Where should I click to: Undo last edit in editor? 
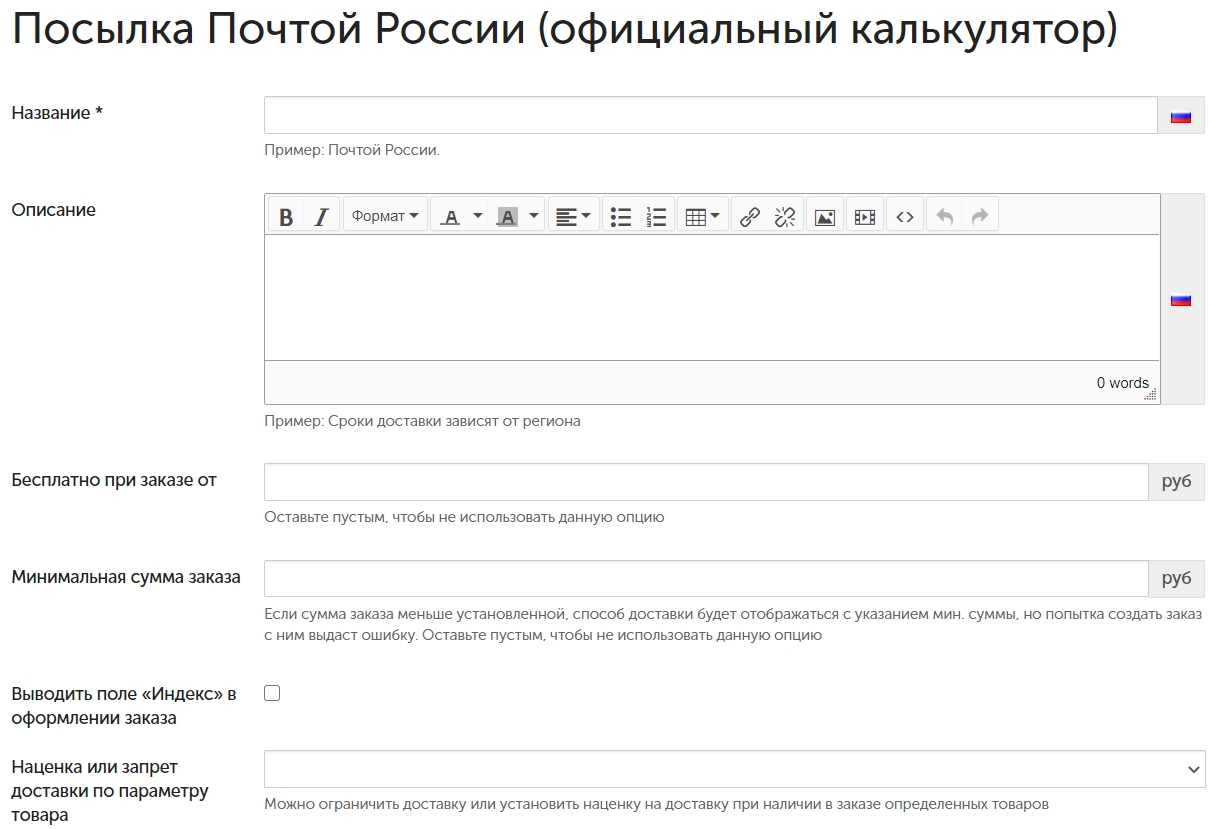[x=945, y=216]
